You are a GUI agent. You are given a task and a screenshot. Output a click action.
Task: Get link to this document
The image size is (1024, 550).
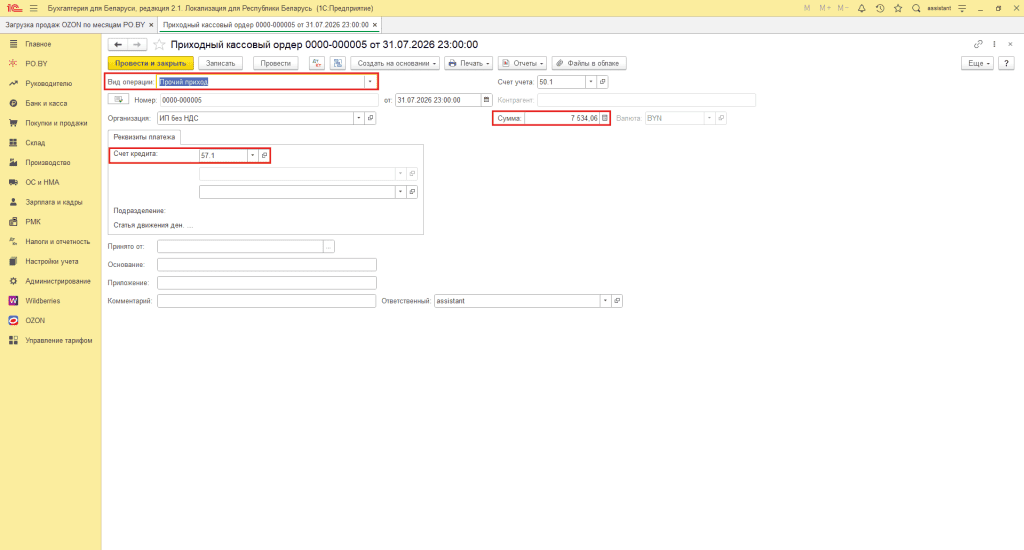978,44
